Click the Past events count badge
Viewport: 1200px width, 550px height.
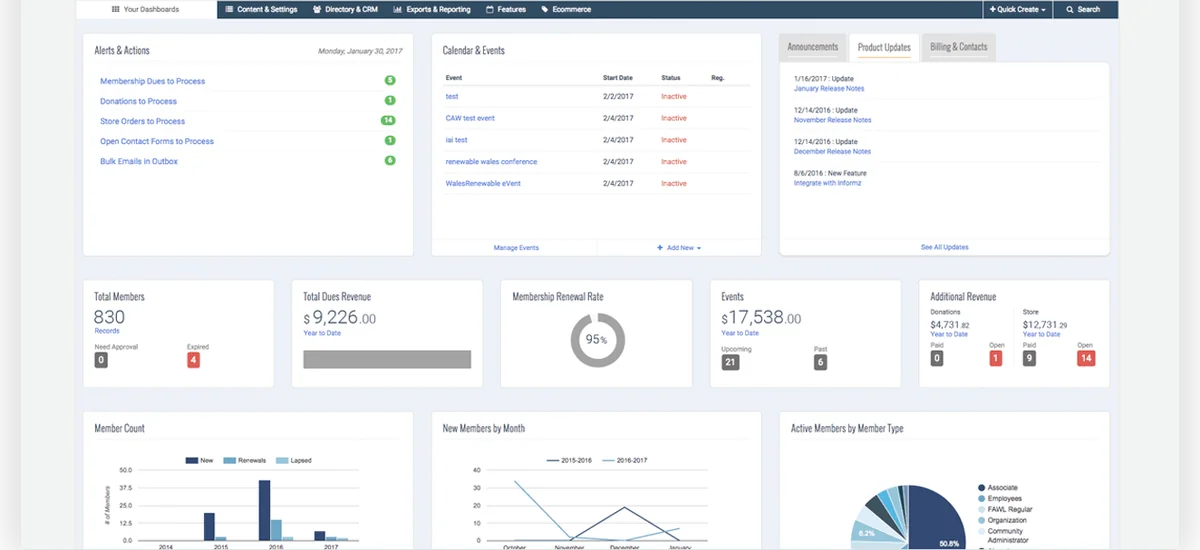tap(821, 362)
